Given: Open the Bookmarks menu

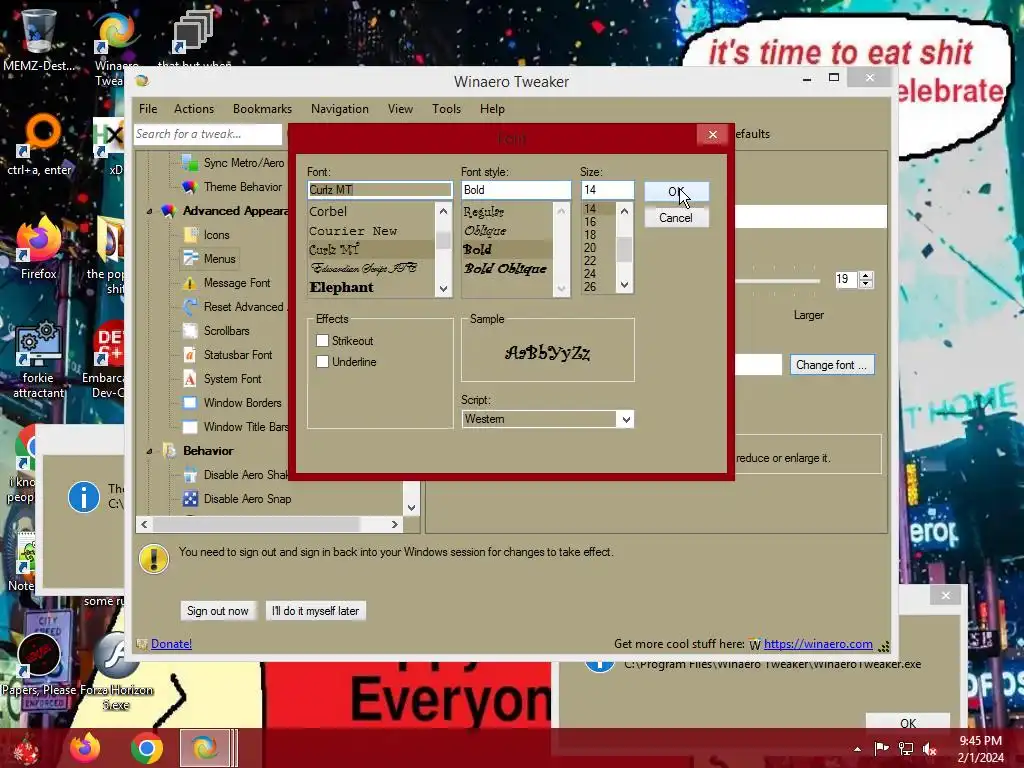Looking at the screenshot, I should (x=263, y=109).
